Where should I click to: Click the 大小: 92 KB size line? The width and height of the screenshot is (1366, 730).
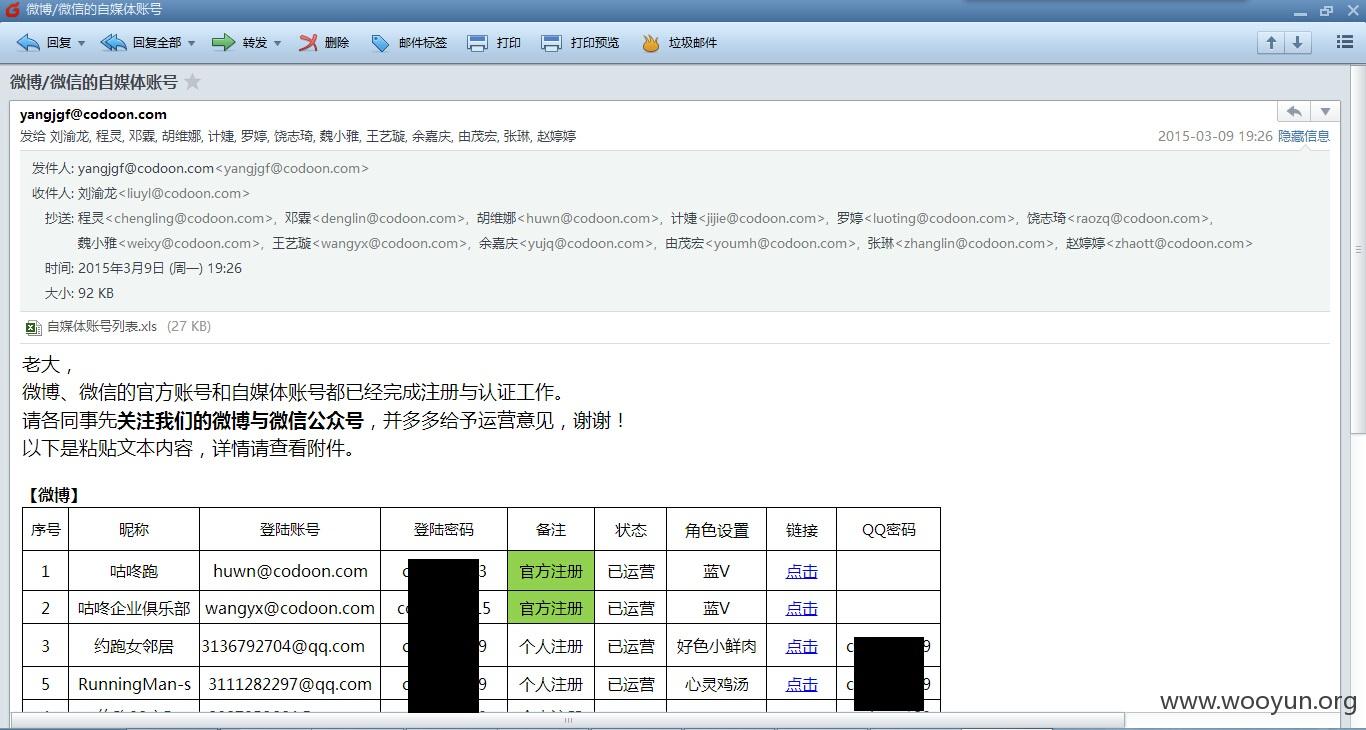coord(79,293)
